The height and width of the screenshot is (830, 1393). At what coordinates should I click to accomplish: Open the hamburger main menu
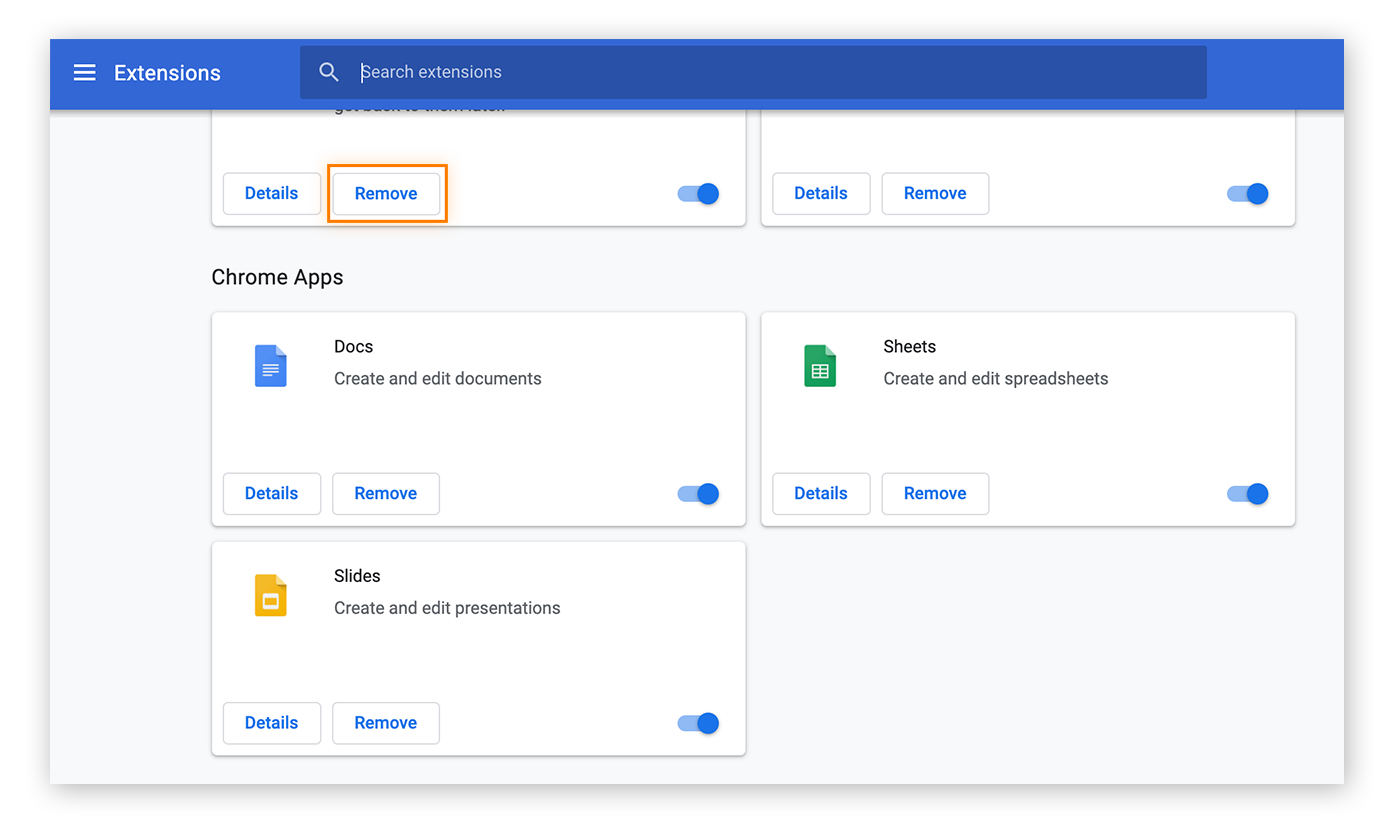tap(85, 73)
